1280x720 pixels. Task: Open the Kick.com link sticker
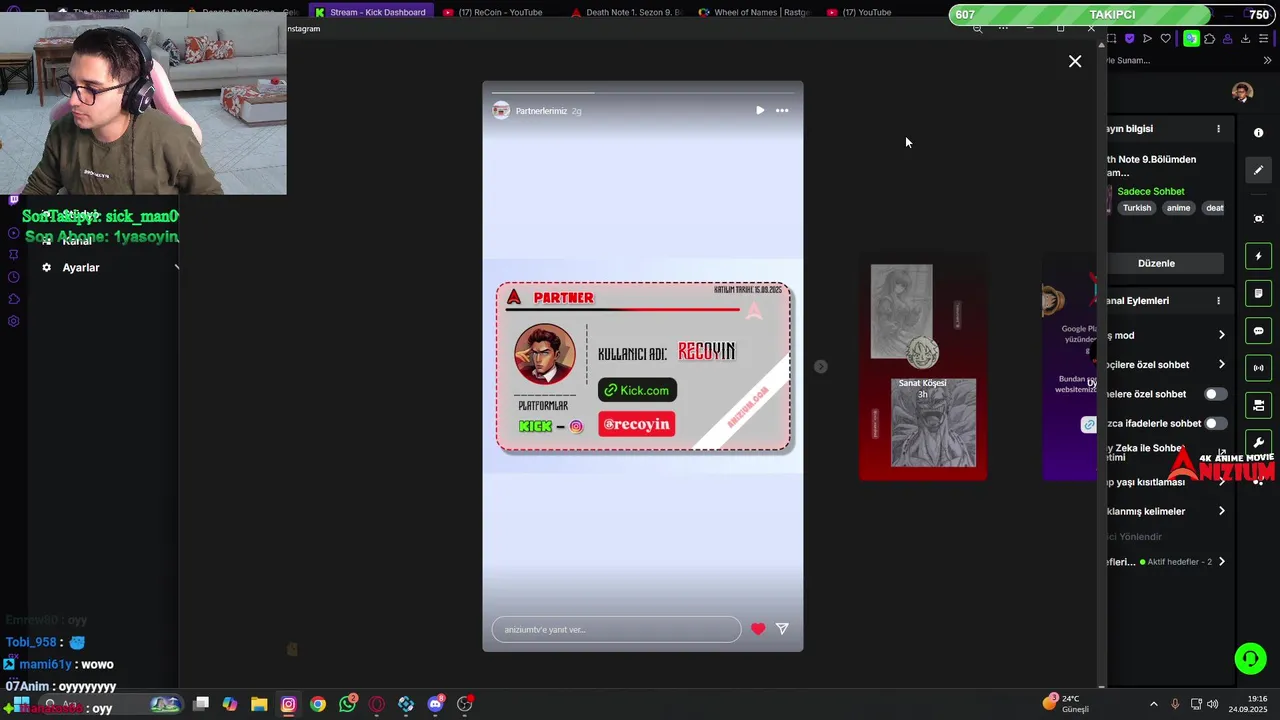[637, 390]
